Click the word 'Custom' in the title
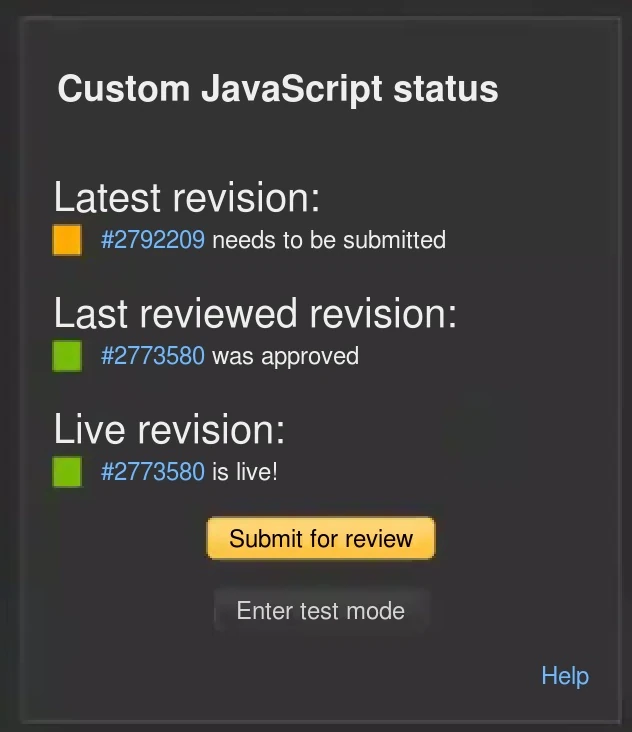 (x=124, y=89)
